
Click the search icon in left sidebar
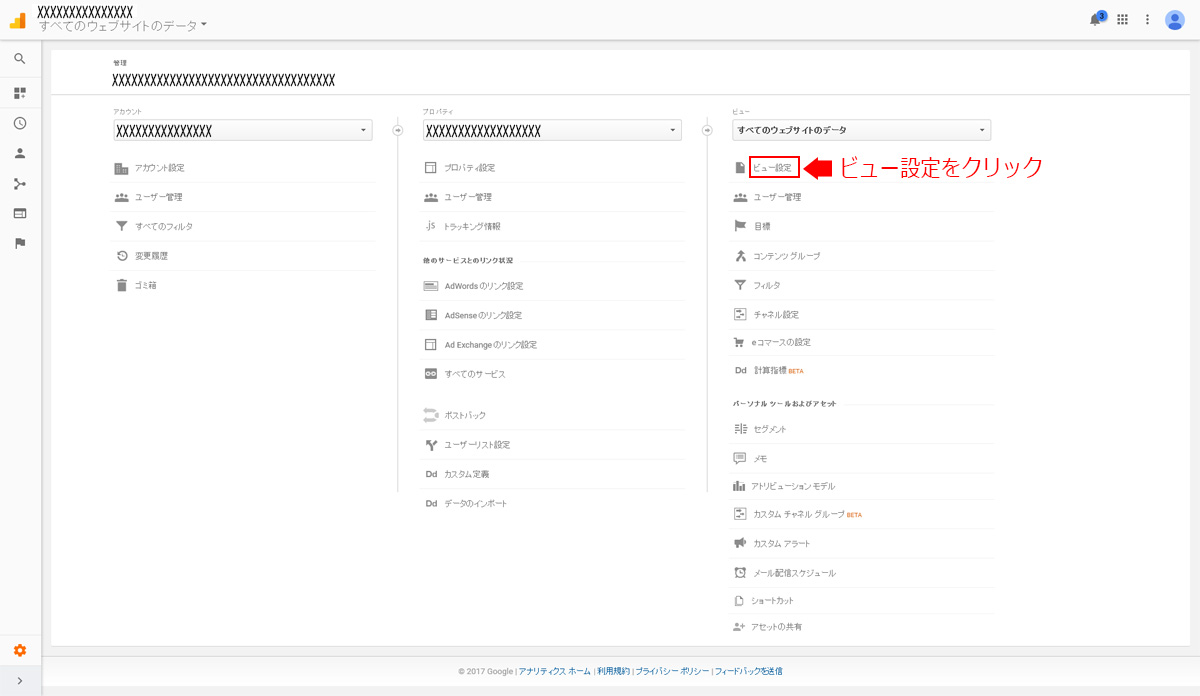pyautogui.click(x=19, y=59)
